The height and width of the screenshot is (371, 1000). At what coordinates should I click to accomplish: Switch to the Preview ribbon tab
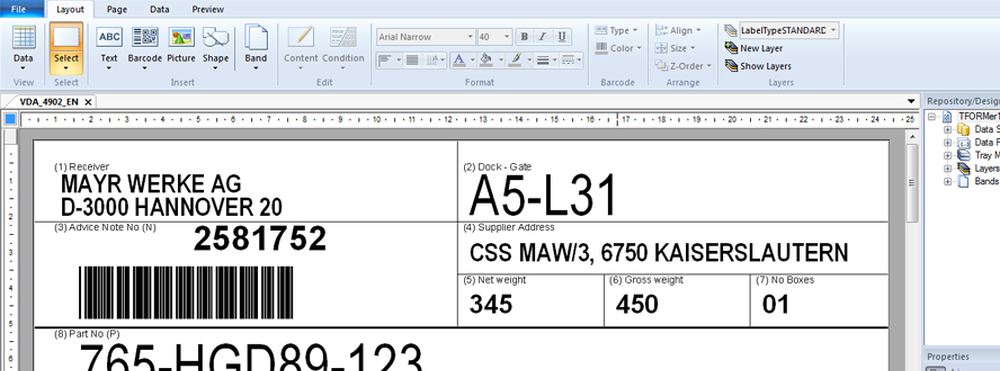click(x=208, y=9)
